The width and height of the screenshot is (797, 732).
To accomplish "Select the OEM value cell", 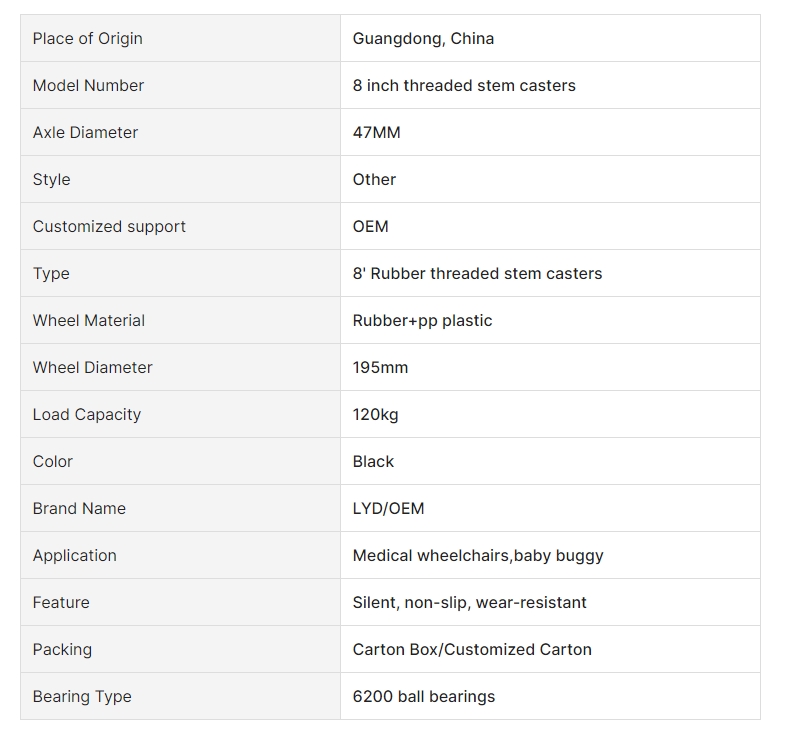I will click(x=550, y=226).
